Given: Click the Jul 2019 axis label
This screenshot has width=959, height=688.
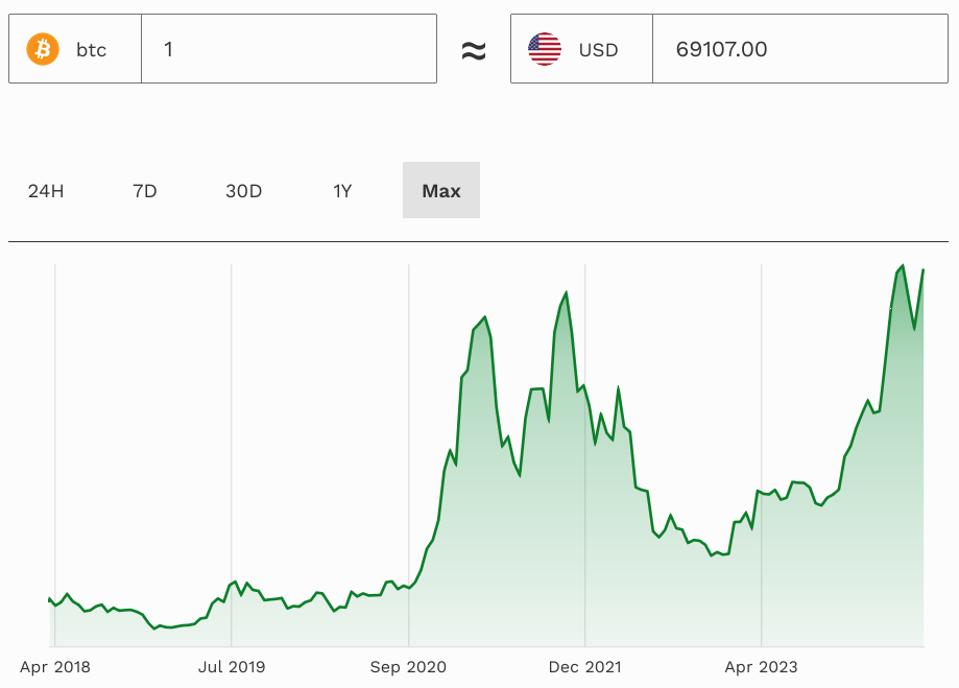Looking at the screenshot, I should [x=232, y=667].
